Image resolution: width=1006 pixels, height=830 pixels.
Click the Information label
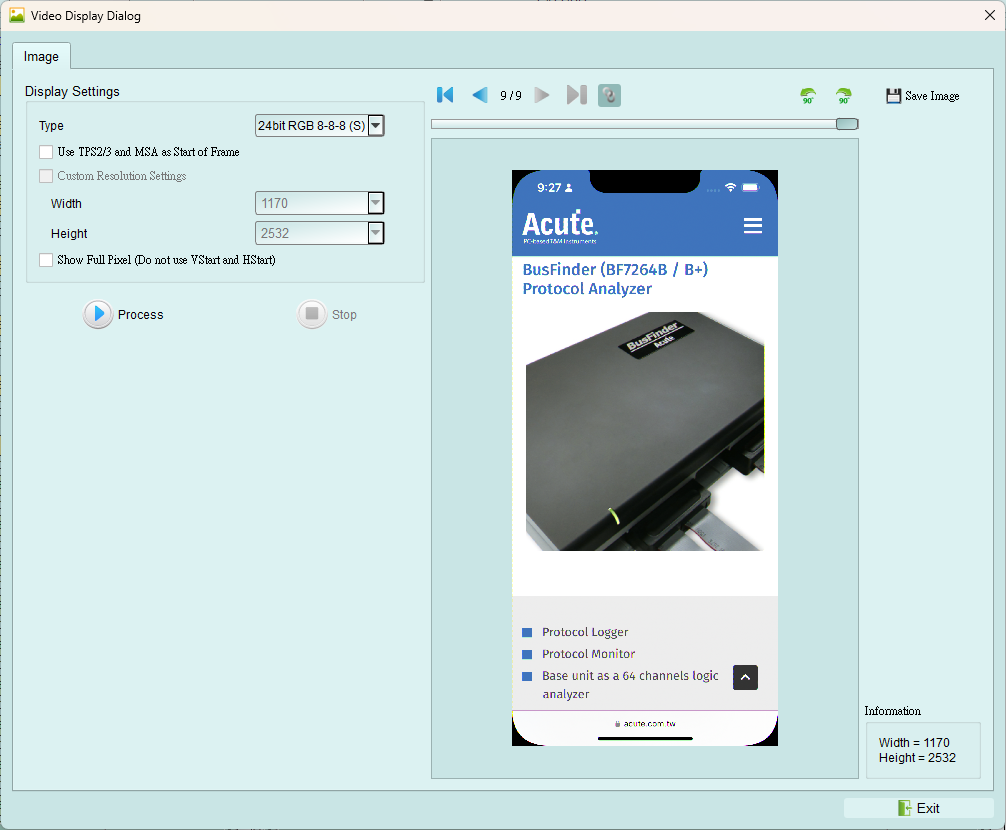tap(892, 711)
